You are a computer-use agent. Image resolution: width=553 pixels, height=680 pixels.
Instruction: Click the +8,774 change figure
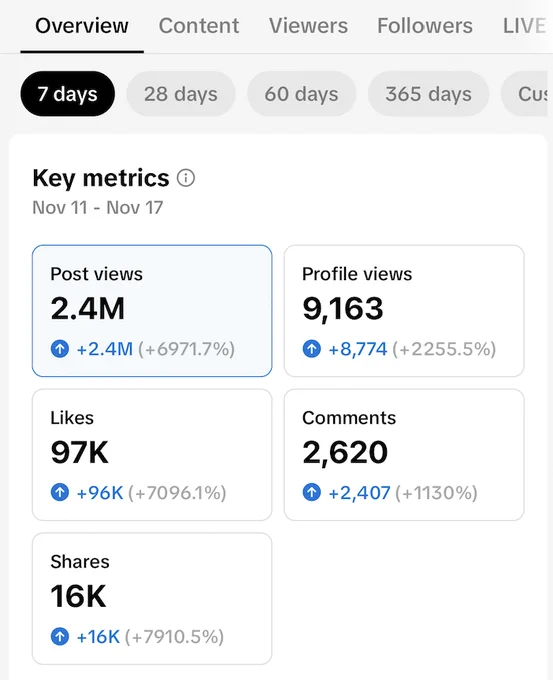coord(358,349)
